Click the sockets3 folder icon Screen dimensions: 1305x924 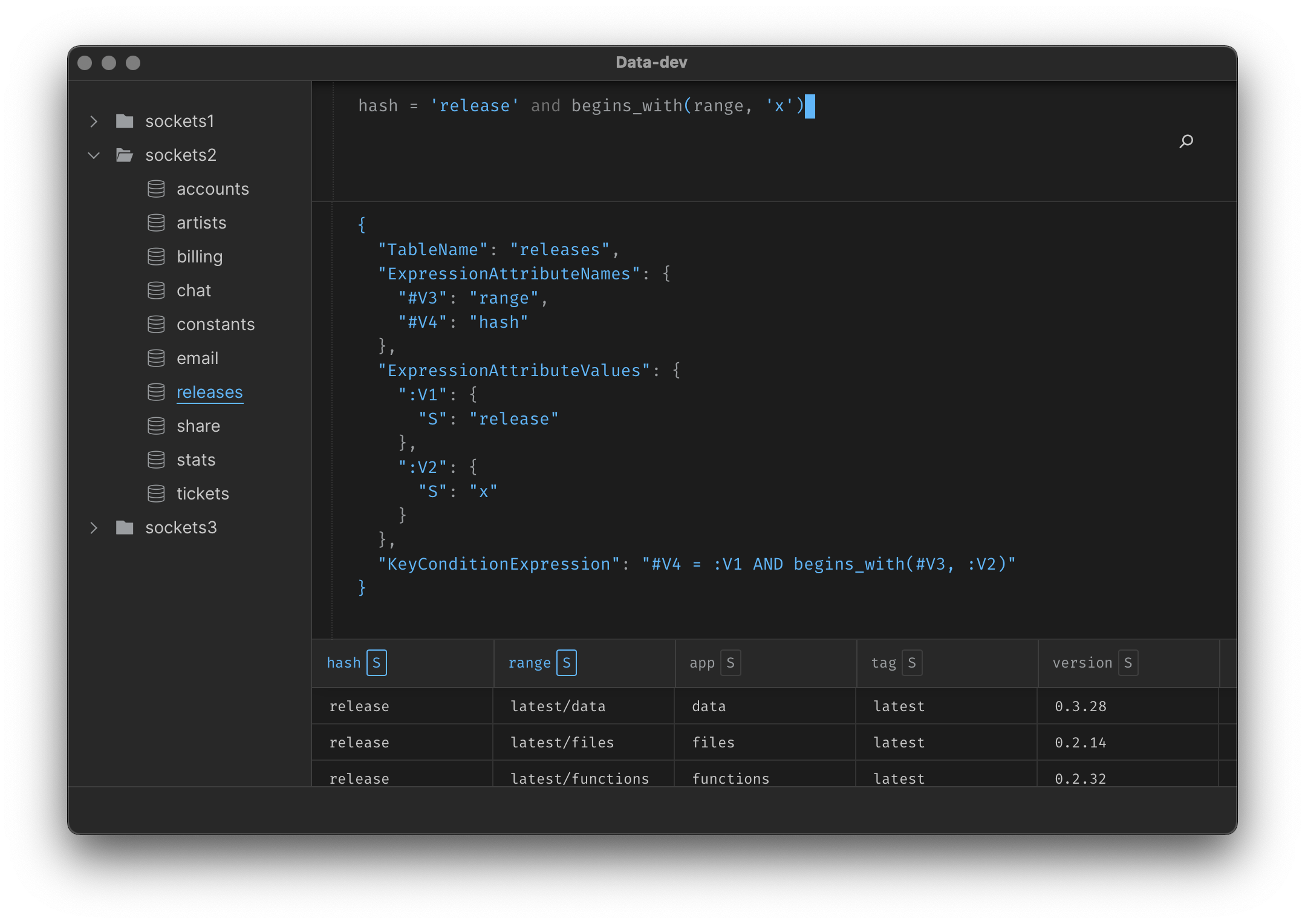click(125, 528)
